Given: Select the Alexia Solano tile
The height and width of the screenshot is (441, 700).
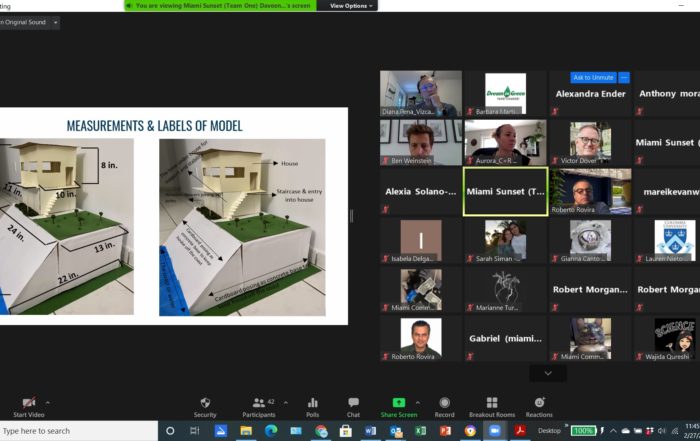Looking at the screenshot, I should (x=421, y=192).
